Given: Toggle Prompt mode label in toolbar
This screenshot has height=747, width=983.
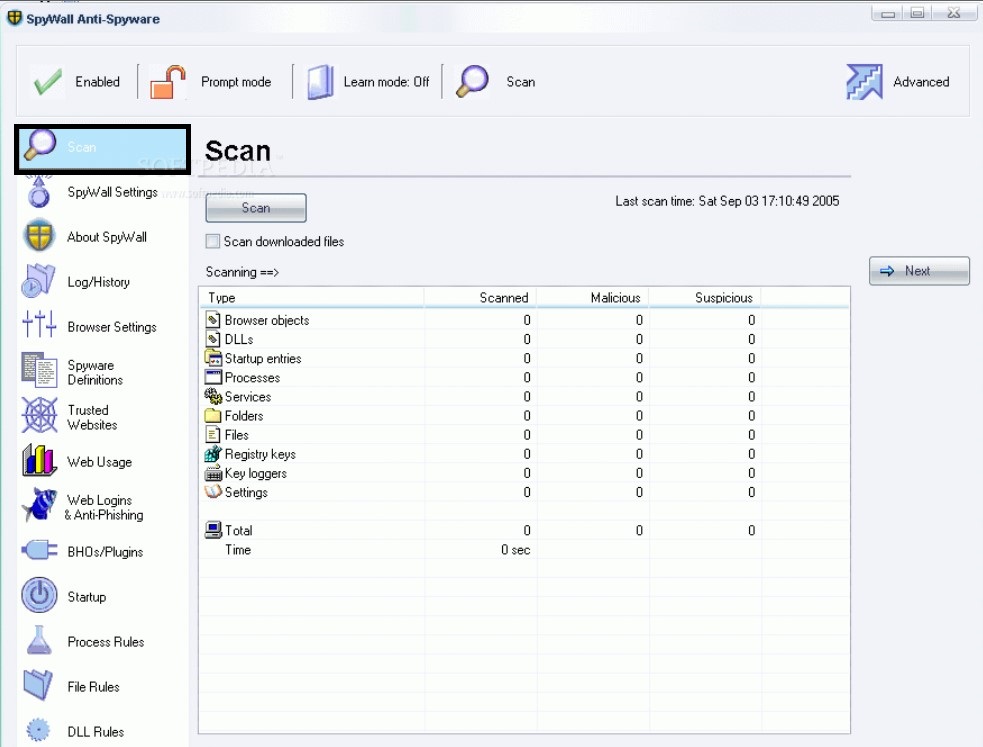Looking at the screenshot, I should [236, 82].
